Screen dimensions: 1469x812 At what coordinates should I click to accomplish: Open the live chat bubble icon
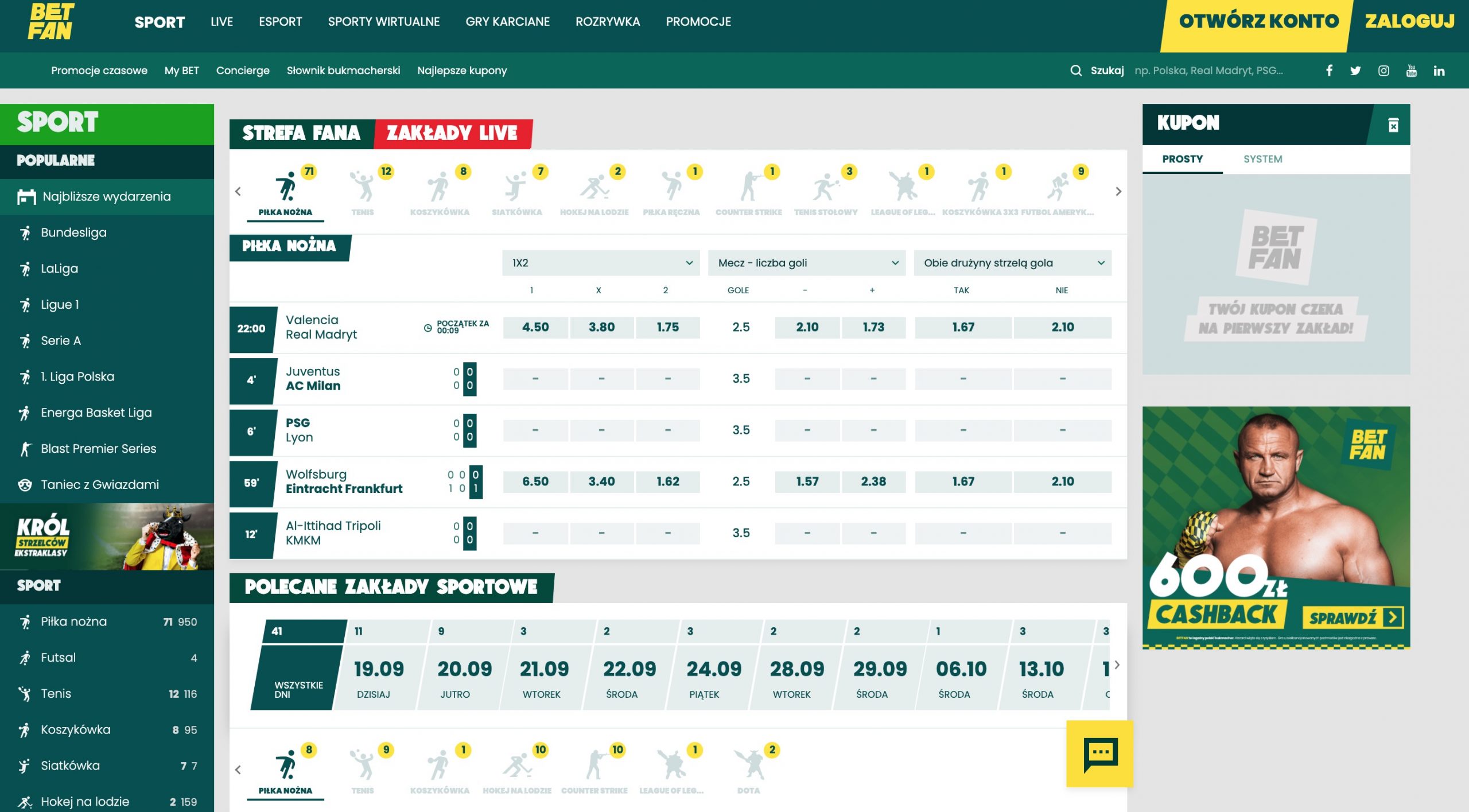pos(1099,753)
